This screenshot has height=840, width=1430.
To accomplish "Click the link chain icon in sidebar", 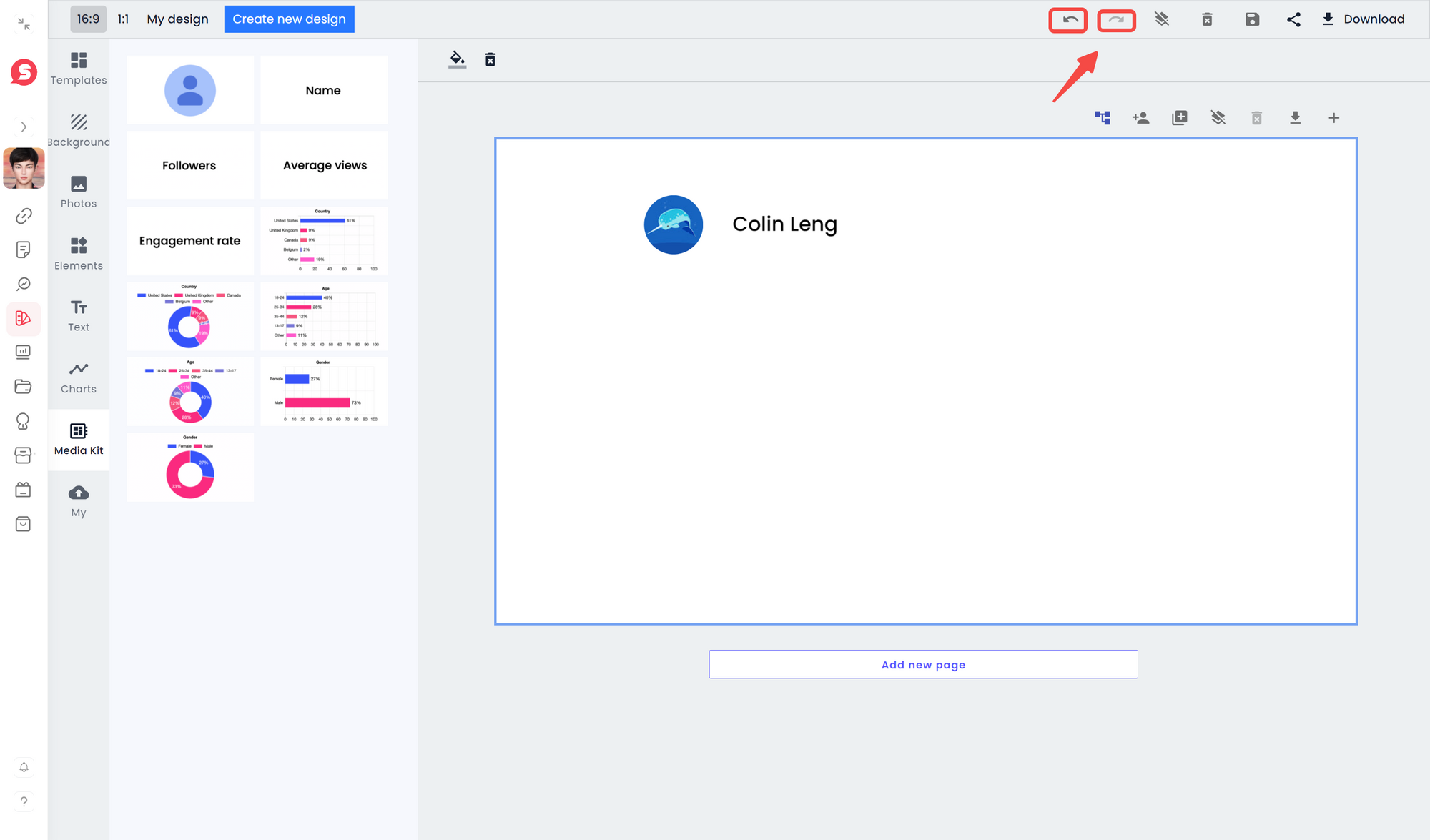I will pyautogui.click(x=24, y=215).
